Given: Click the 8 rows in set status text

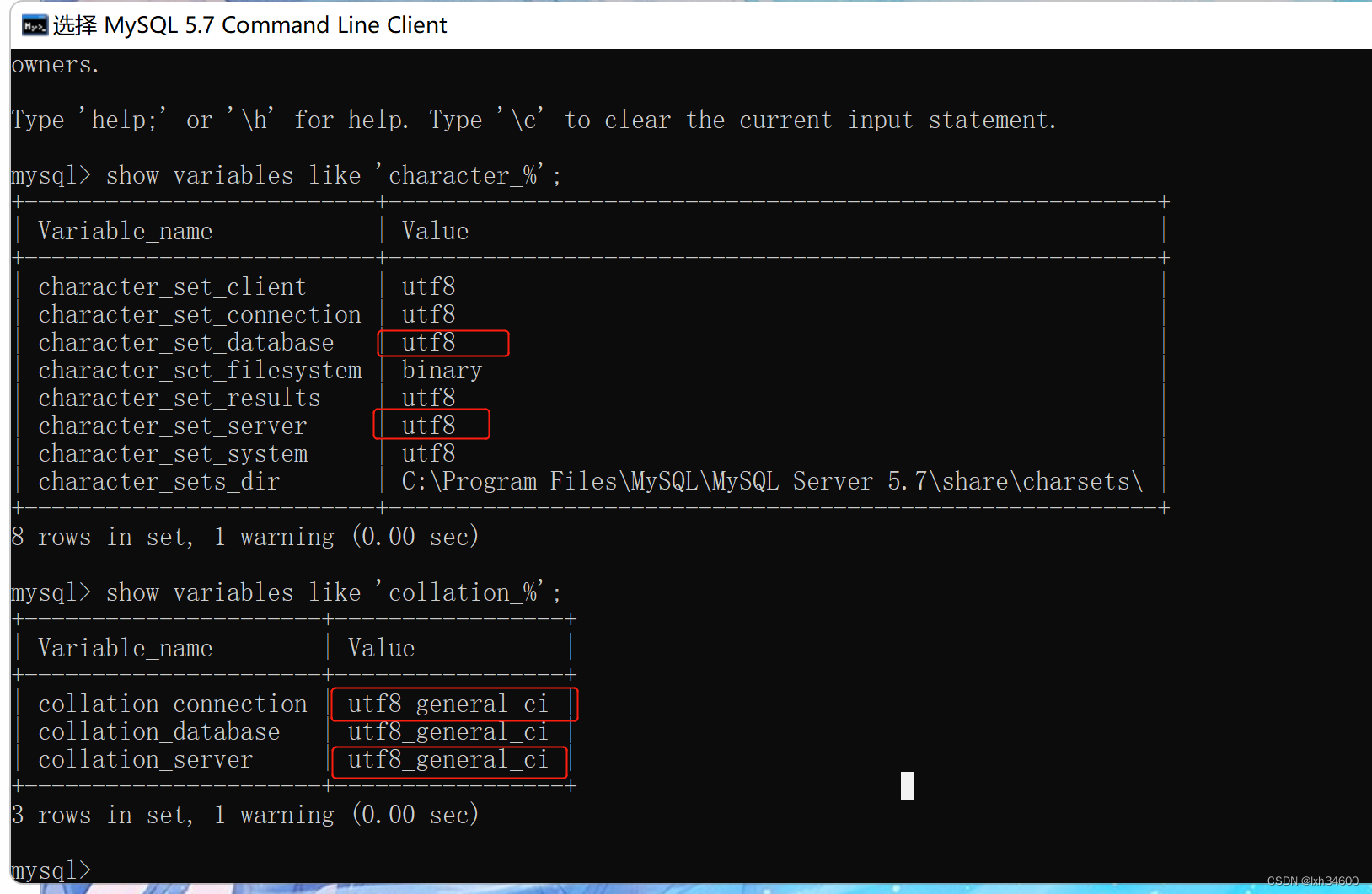Looking at the screenshot, I should click(x=244, y=537).
